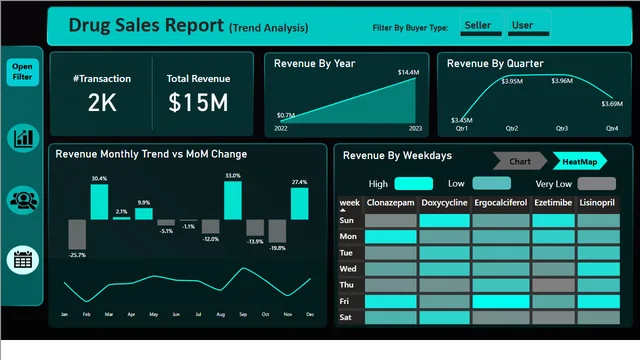The height and width of the screenshot is (360, 640).
Task: Select the Lisinopril column header
Action: [597, 203]
